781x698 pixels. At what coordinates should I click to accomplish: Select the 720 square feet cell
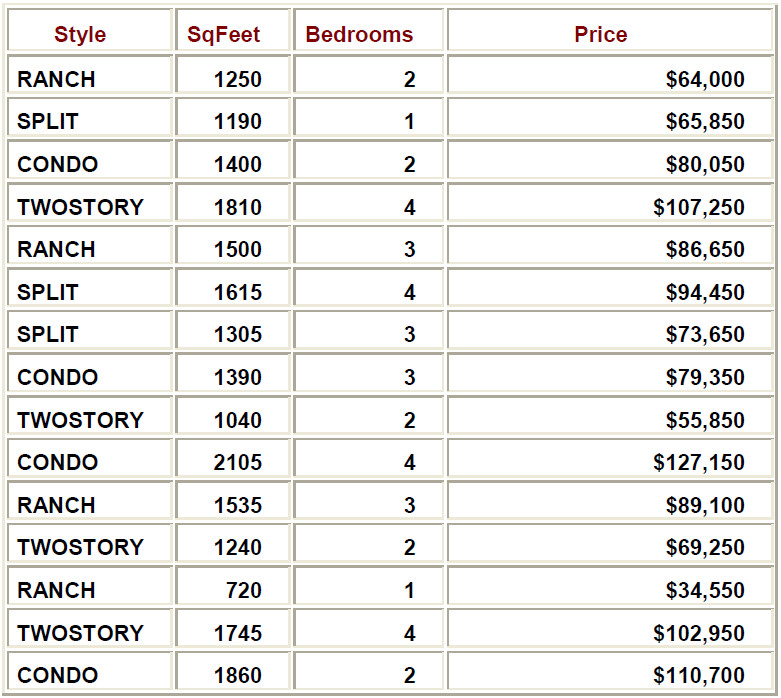(x=244, y=590)
